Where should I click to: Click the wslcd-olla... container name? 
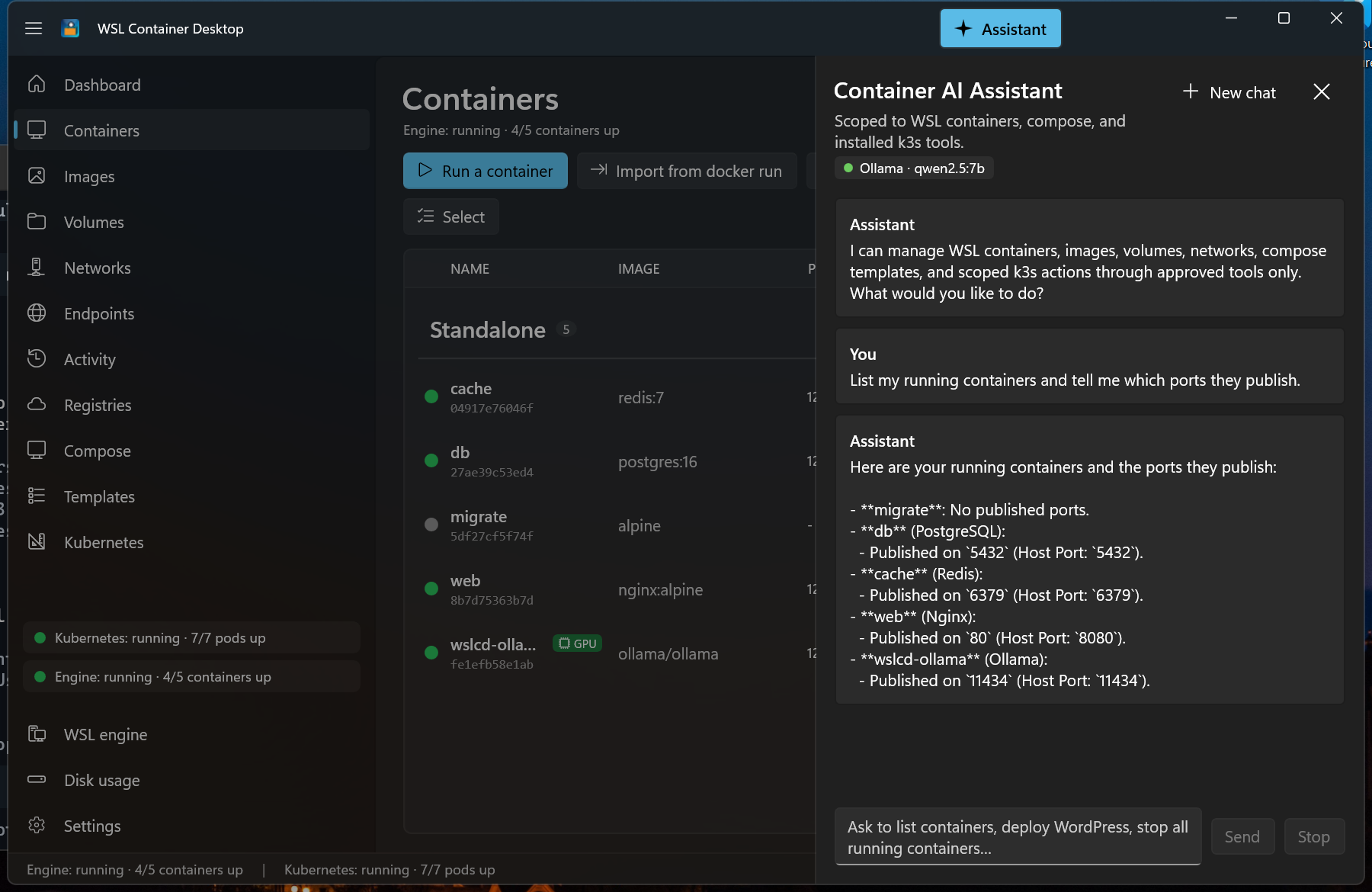point(493,644)
